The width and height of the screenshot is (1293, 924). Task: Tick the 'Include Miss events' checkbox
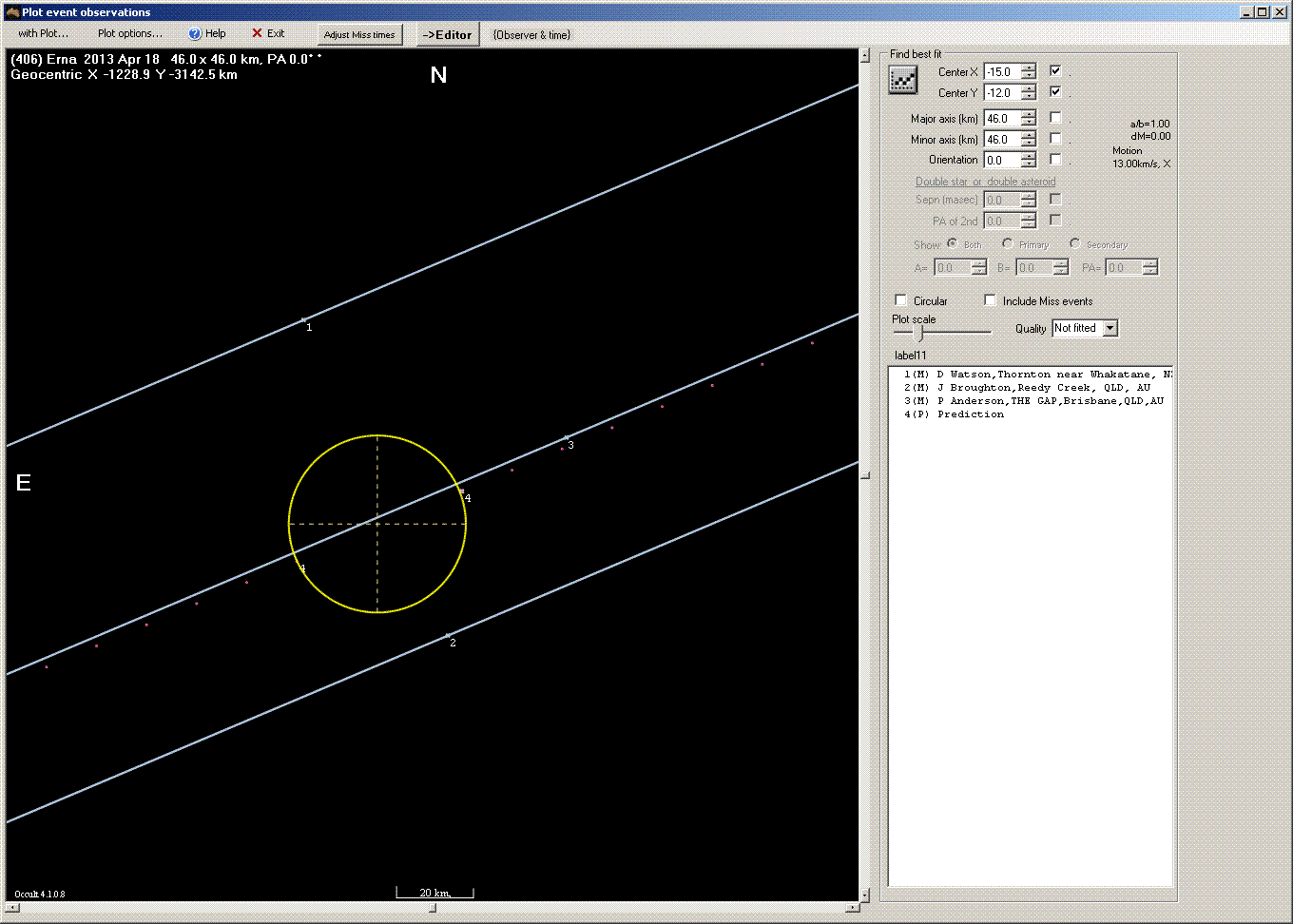point(991,300)
